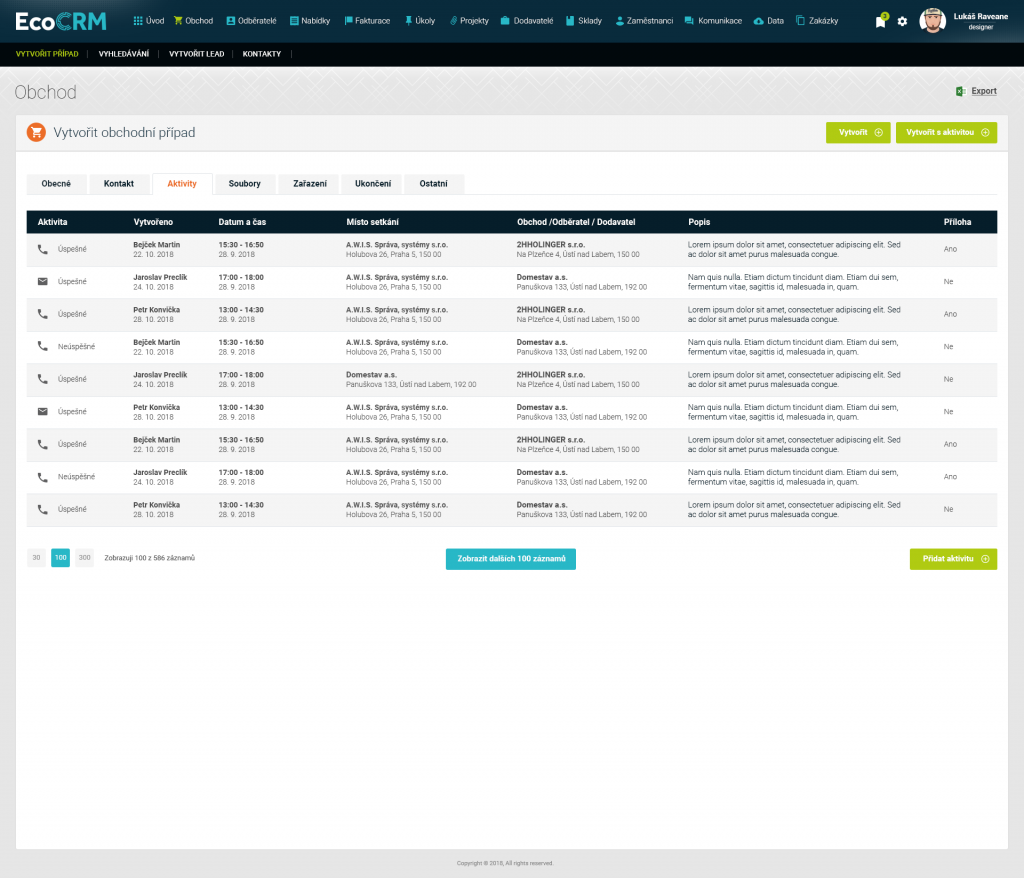The image size is (1024, 878).
Task: Click the phone icon in the first row
Action: (42, 249)
